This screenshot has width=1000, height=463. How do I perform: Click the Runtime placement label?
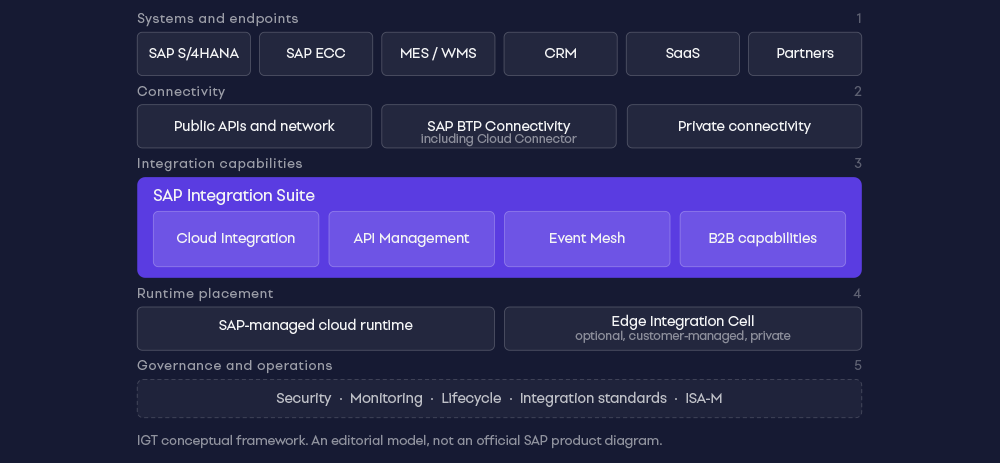click(205, 293)
